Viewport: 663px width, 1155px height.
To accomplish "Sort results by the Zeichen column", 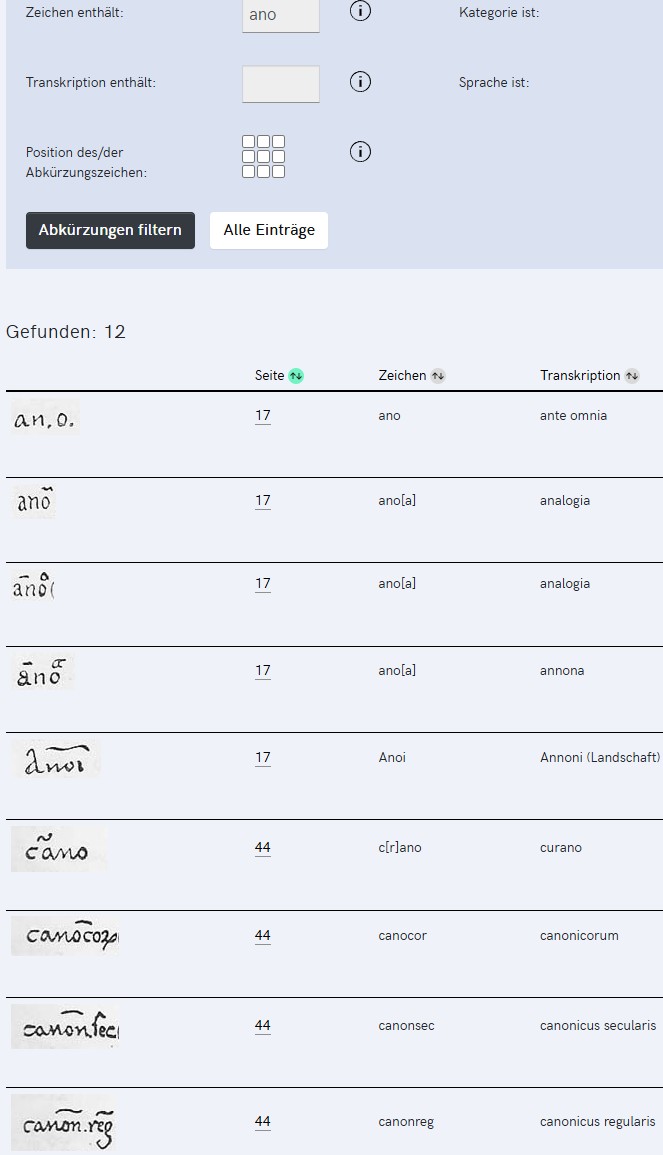I will 438,376.
